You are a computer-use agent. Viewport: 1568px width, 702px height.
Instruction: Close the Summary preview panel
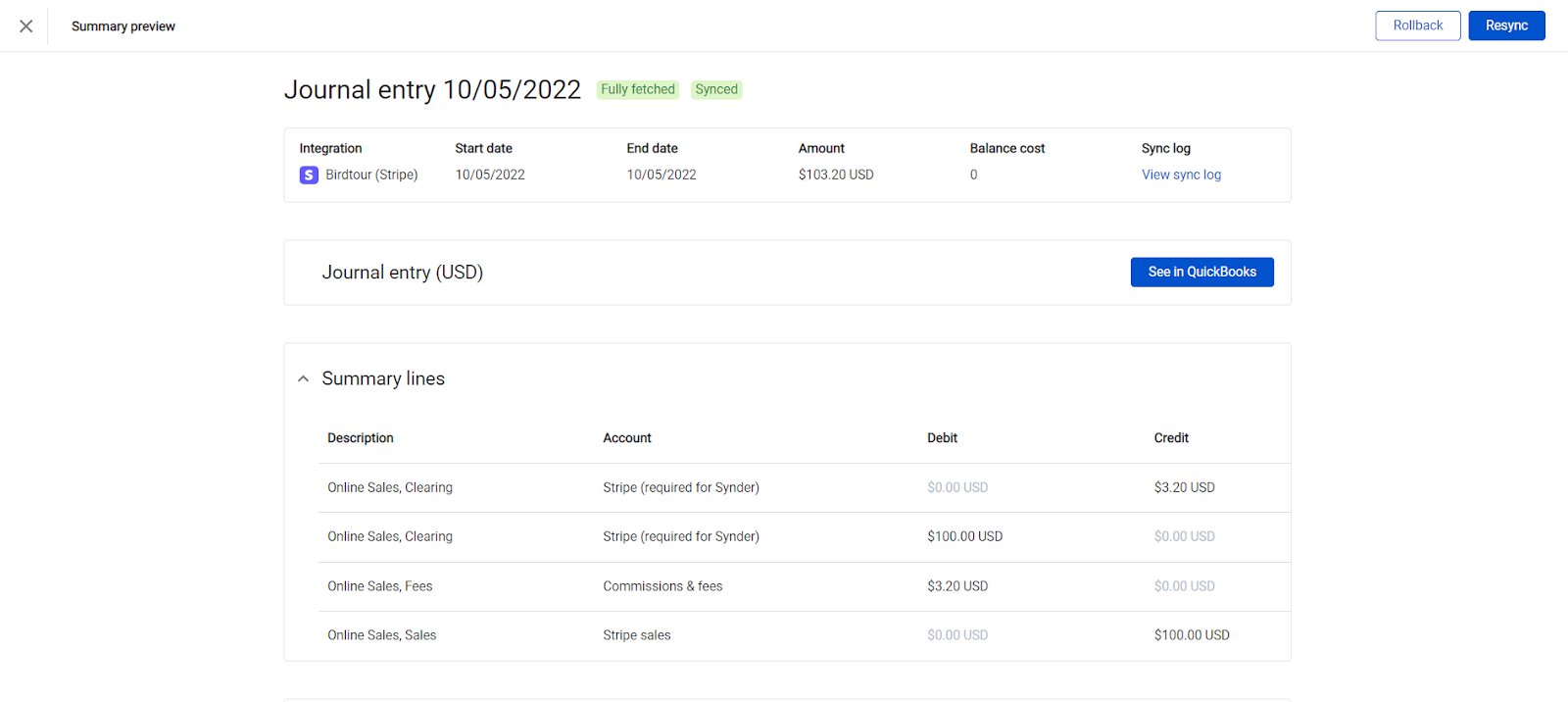tap(26, 26)
